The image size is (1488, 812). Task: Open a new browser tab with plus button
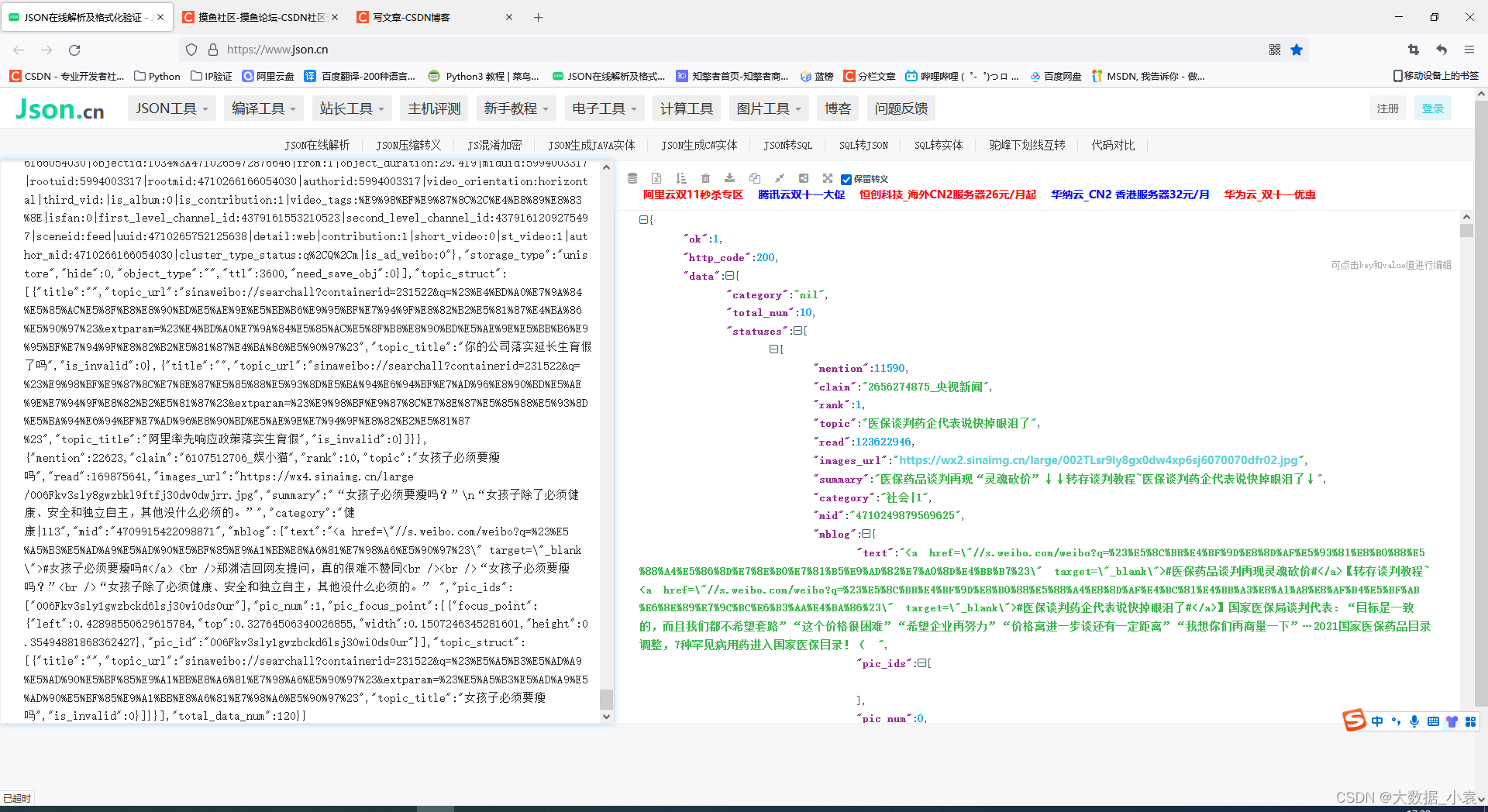[538, 17]
